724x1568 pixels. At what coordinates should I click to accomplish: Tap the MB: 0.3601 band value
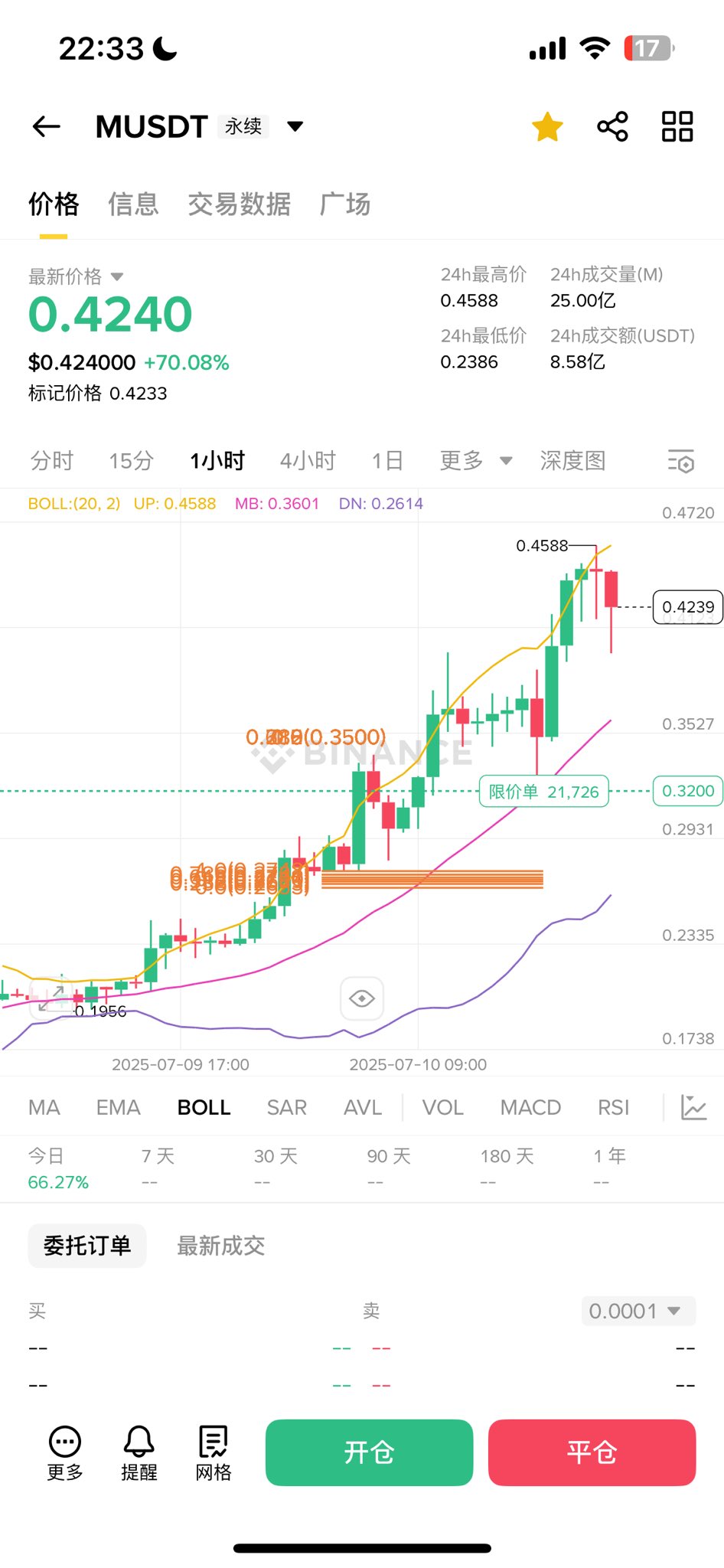(277, 504)
